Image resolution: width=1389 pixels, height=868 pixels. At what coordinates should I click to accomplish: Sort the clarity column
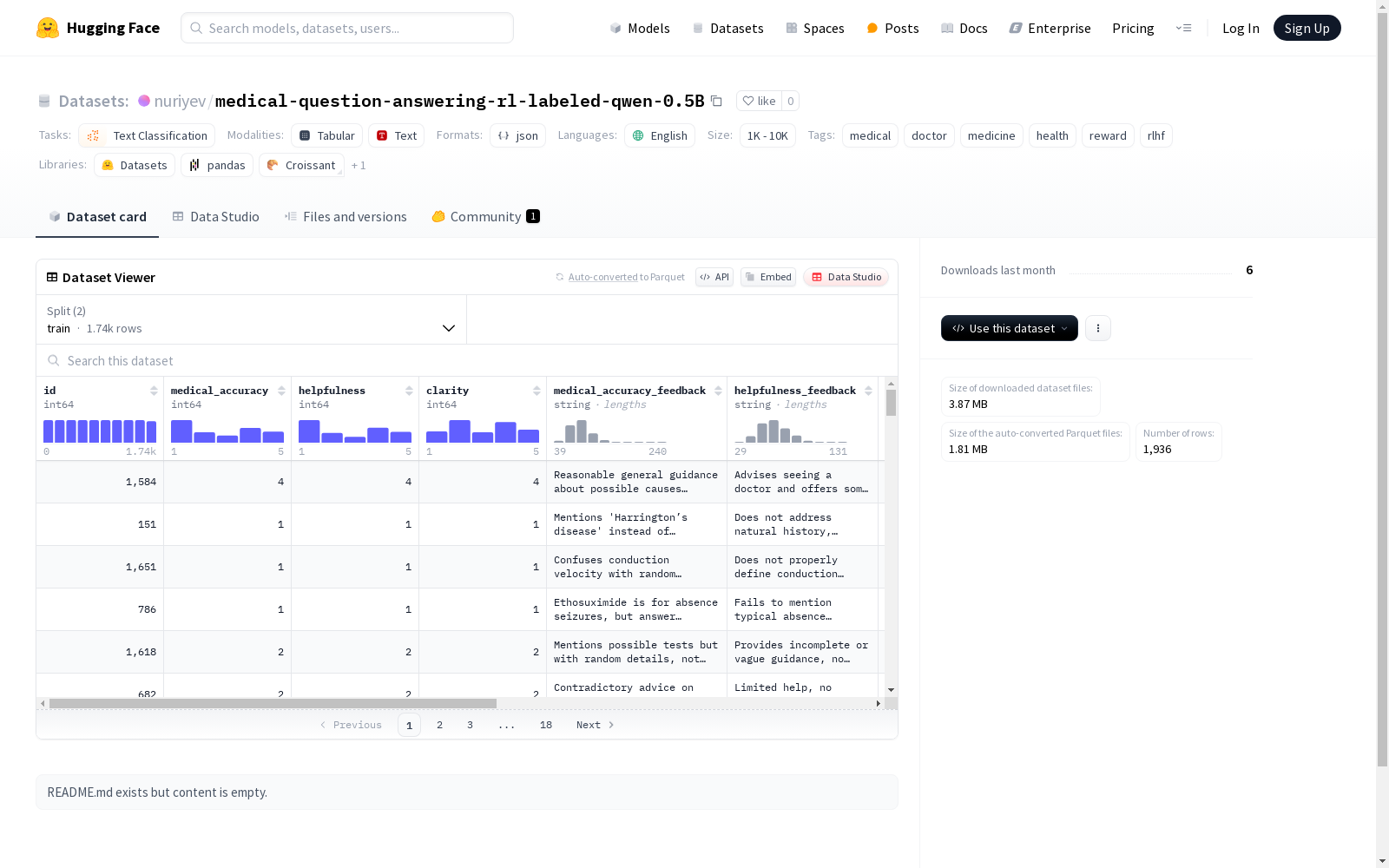[537, 391]
